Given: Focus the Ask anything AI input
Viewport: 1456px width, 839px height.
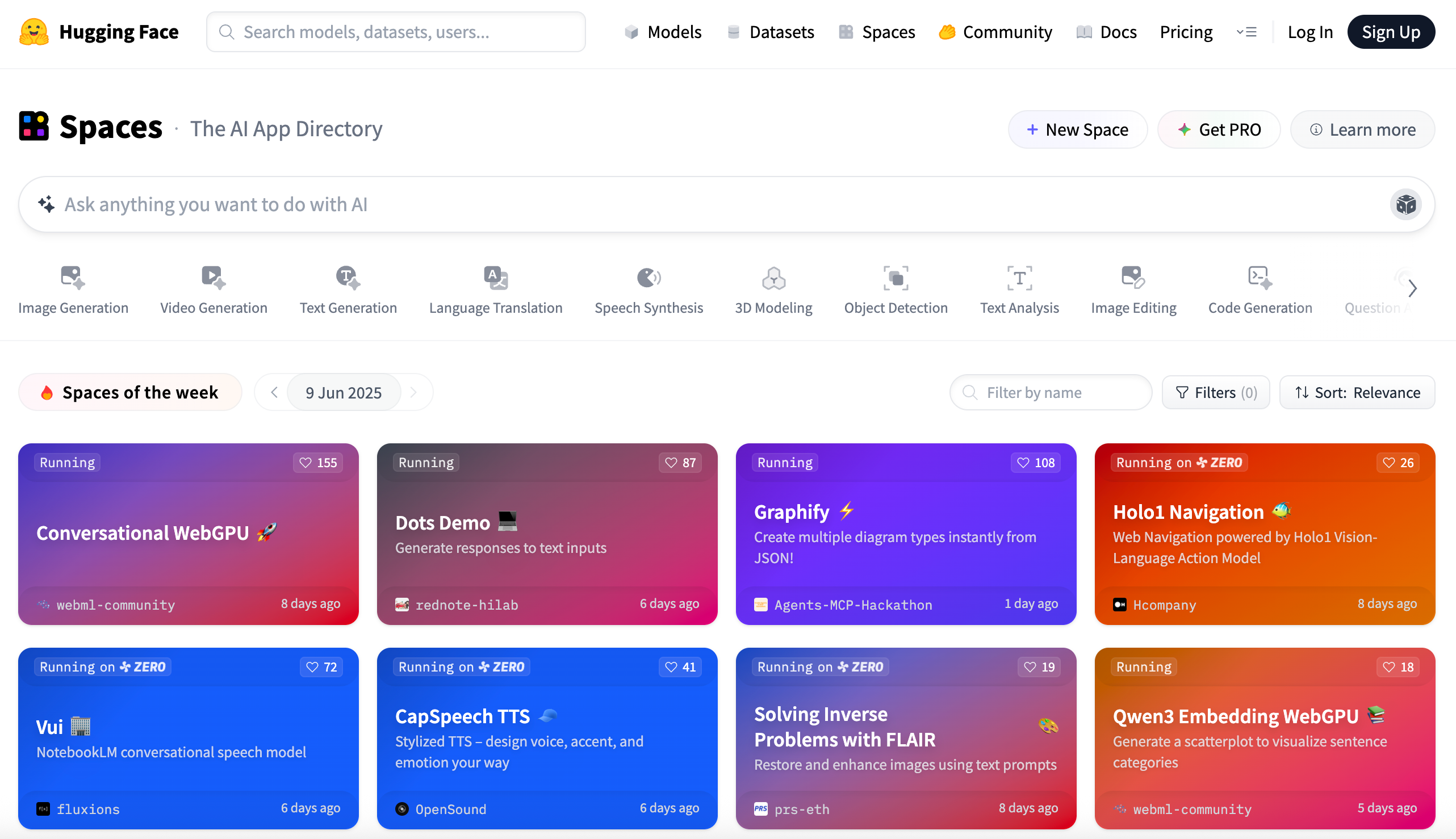Looking at the screenshot, I should pyautogui.click(x=726, y=204).
